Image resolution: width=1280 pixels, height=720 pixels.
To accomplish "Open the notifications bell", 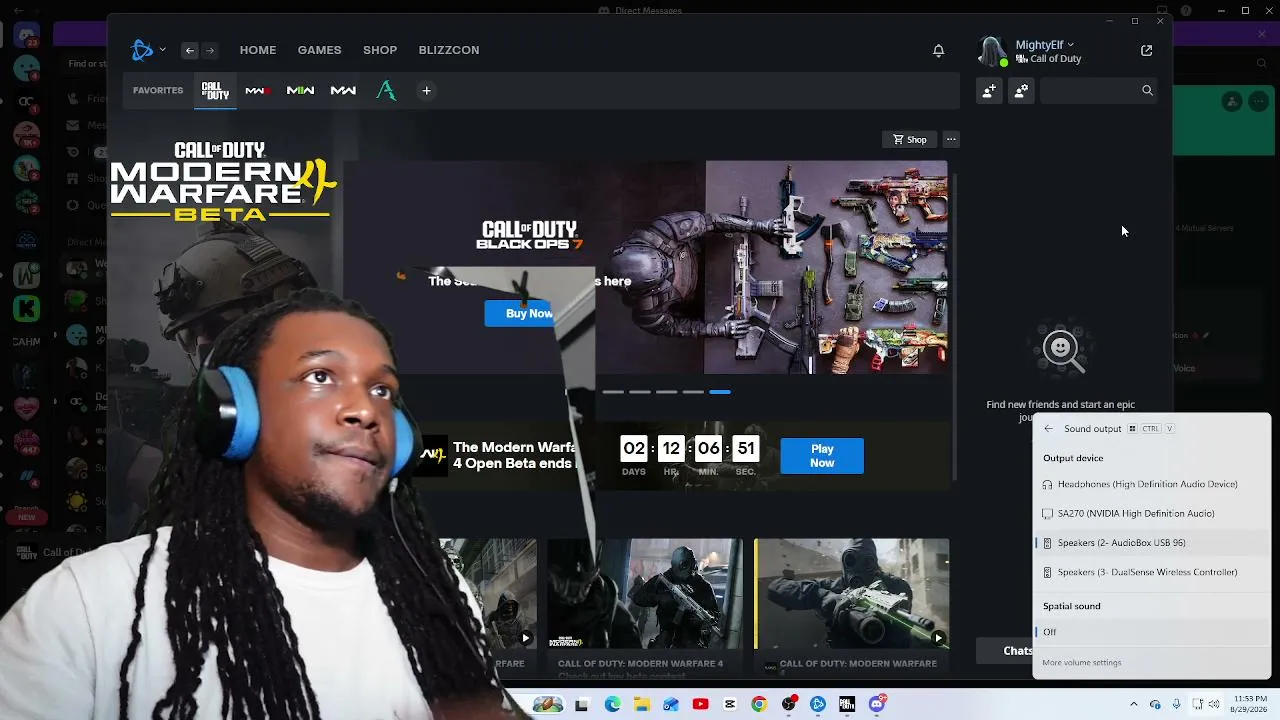I will 938,50.
